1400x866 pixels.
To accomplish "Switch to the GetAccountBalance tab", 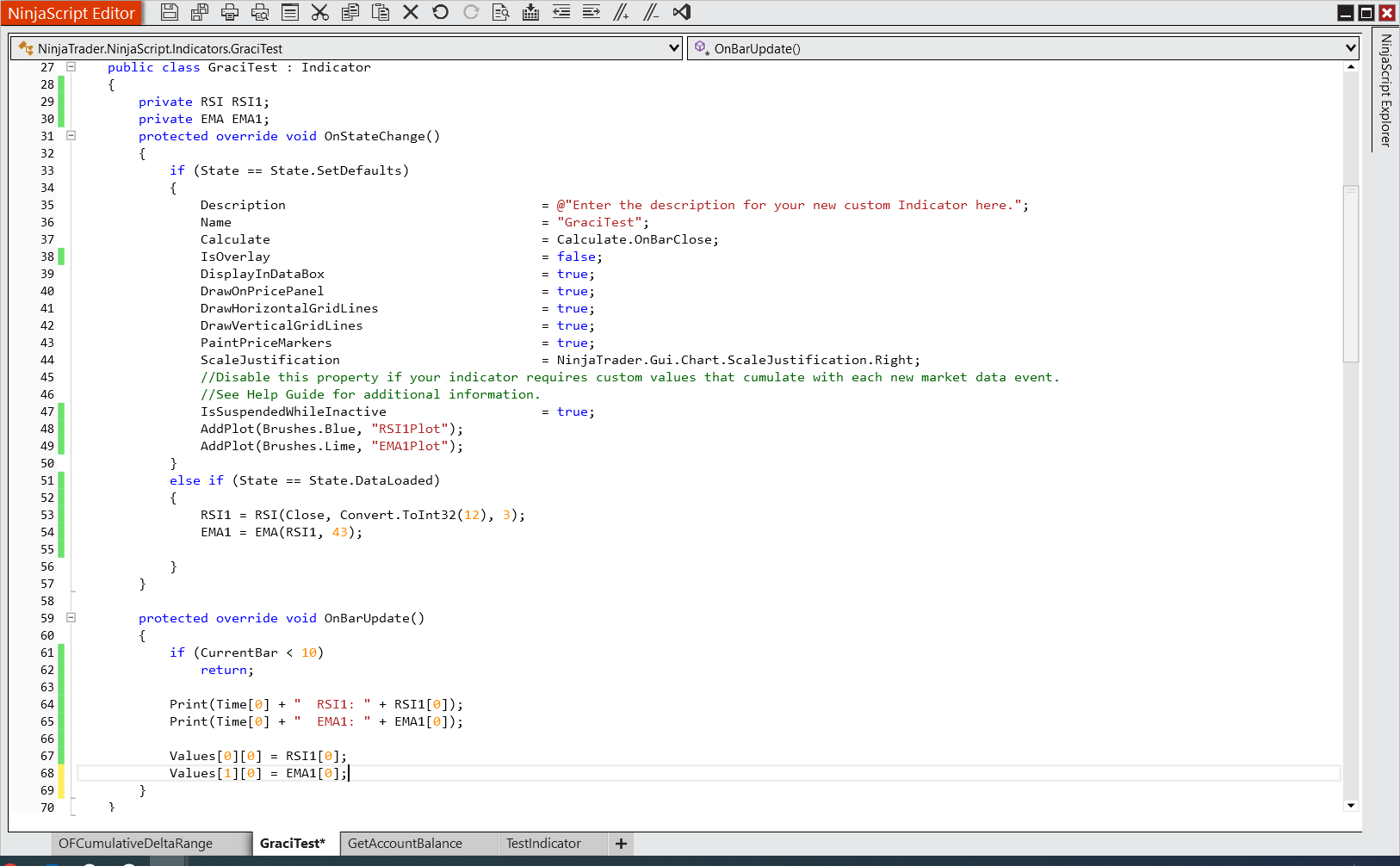I will tap(405, 844).
